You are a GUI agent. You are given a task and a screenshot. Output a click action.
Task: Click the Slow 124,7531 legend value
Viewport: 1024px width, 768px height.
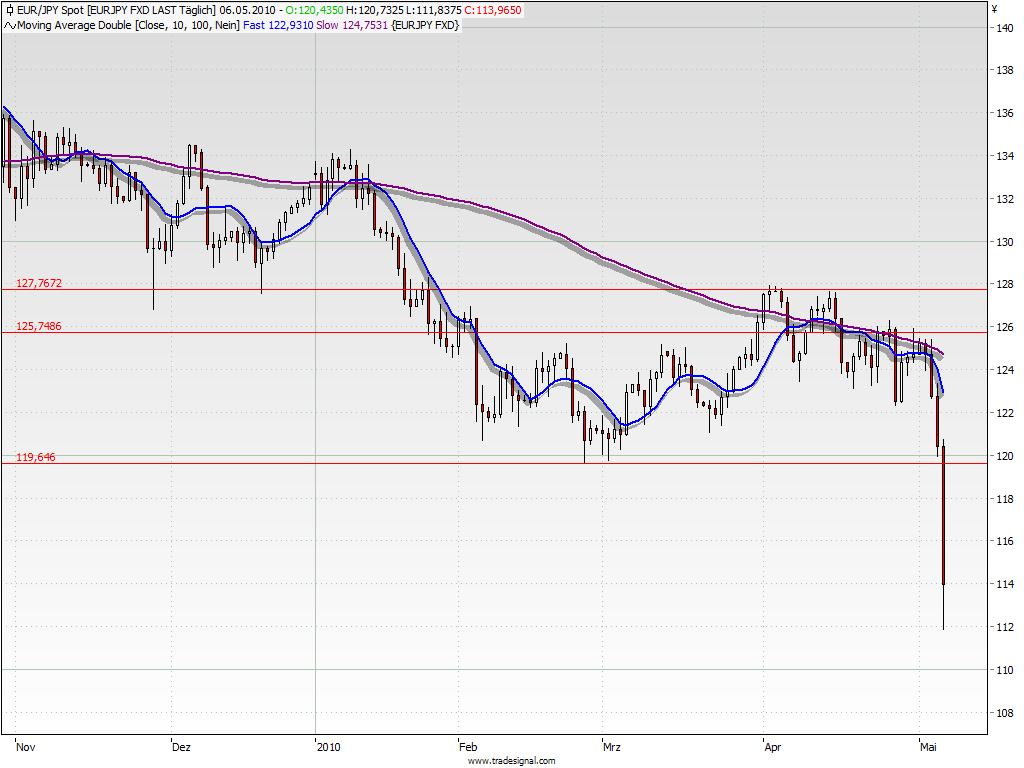[x=352, y=25]
